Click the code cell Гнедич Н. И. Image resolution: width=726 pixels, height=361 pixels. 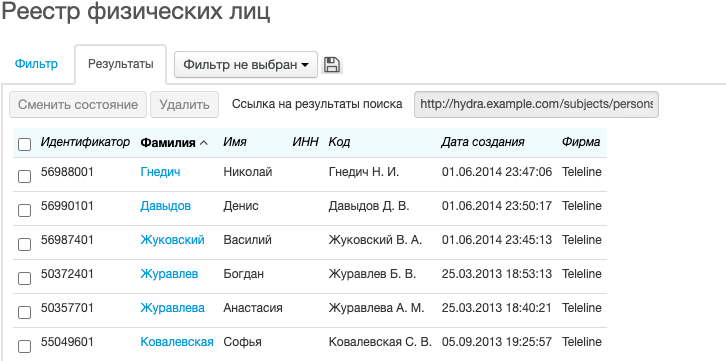click(364, 172)
